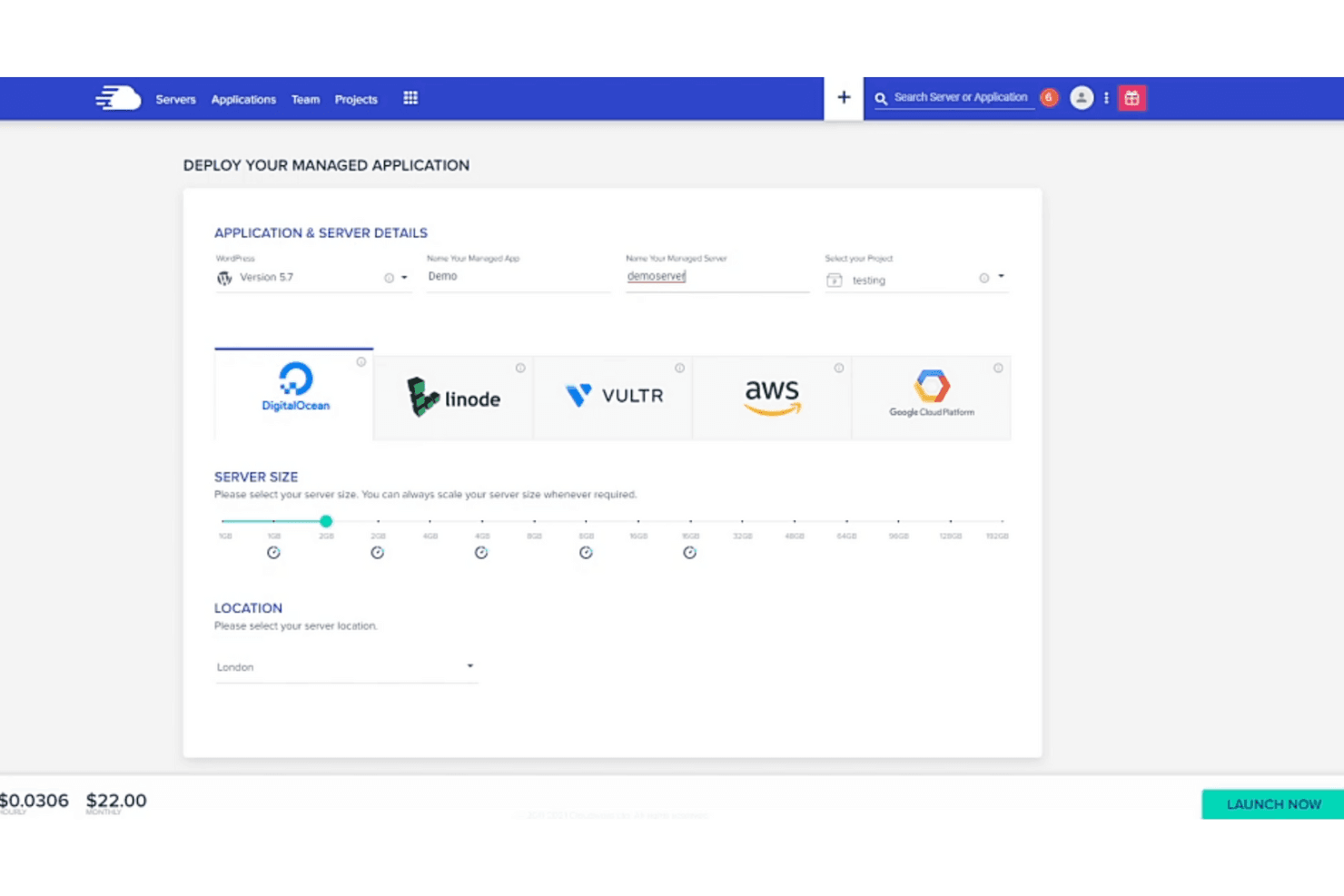Click the managed server name field demoserver
1344x896 pixels.
717,276
